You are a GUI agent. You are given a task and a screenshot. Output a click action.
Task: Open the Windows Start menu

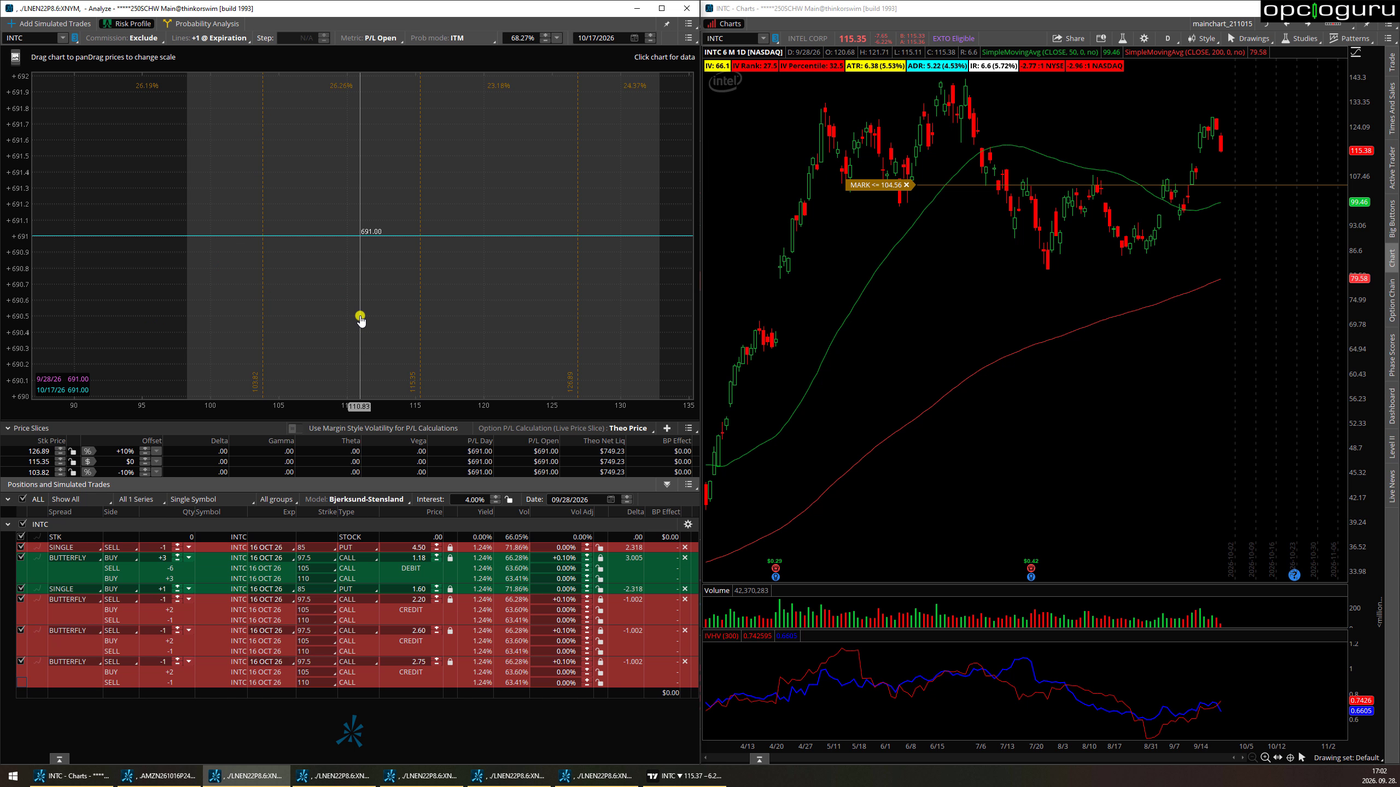(14, 775)
